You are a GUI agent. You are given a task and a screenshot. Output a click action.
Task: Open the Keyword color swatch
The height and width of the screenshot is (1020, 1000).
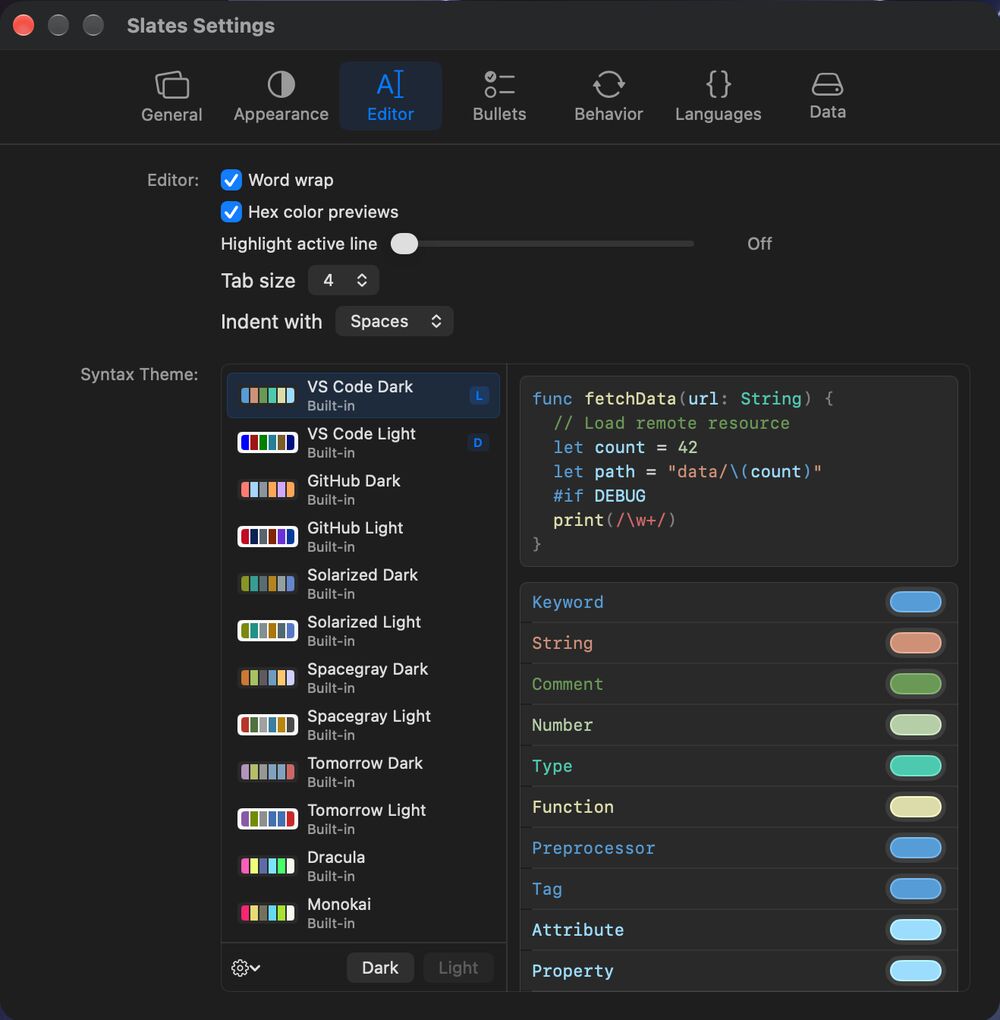915,602
